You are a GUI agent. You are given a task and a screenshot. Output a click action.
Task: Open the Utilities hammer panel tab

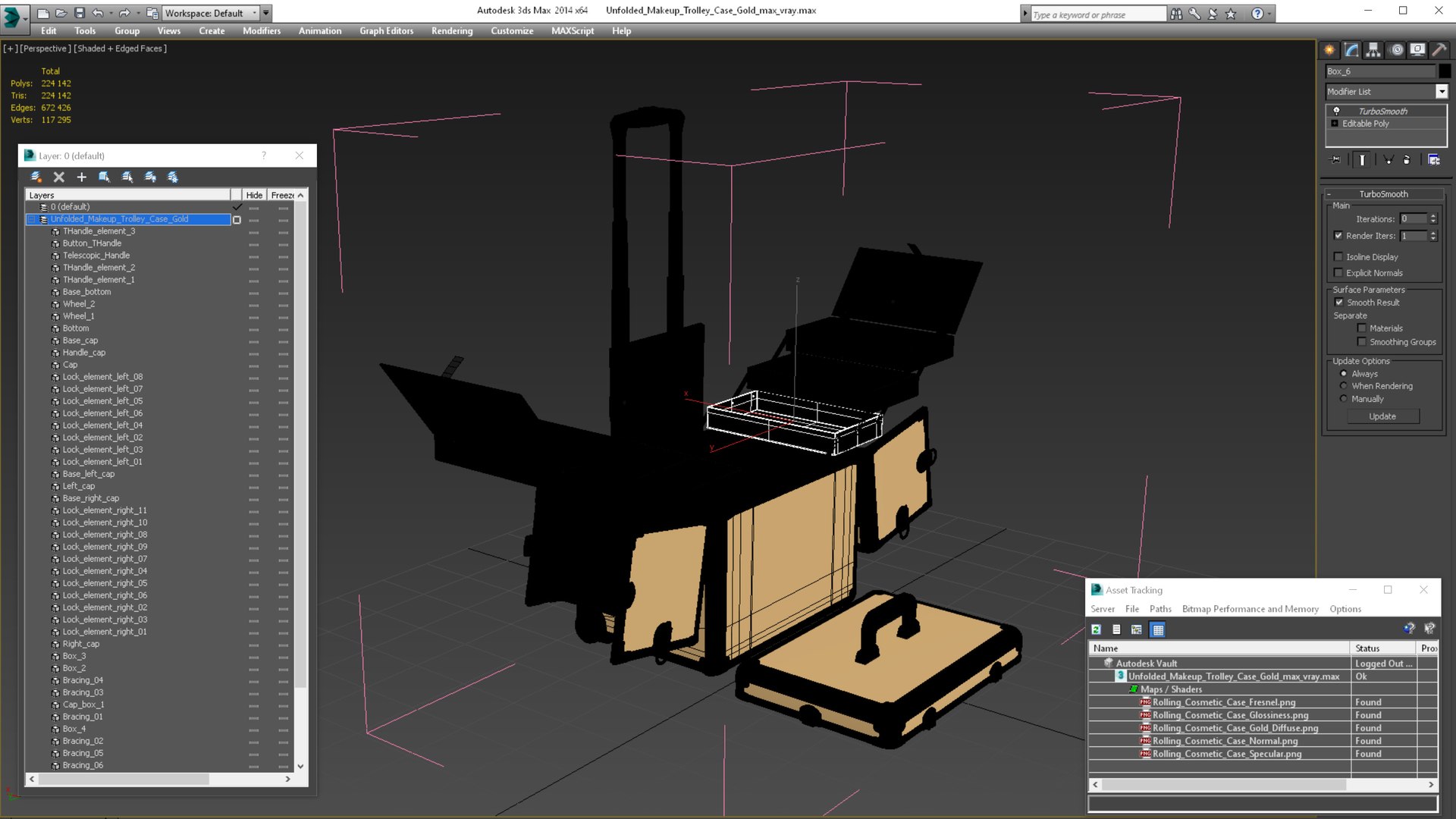[1439, 50]
